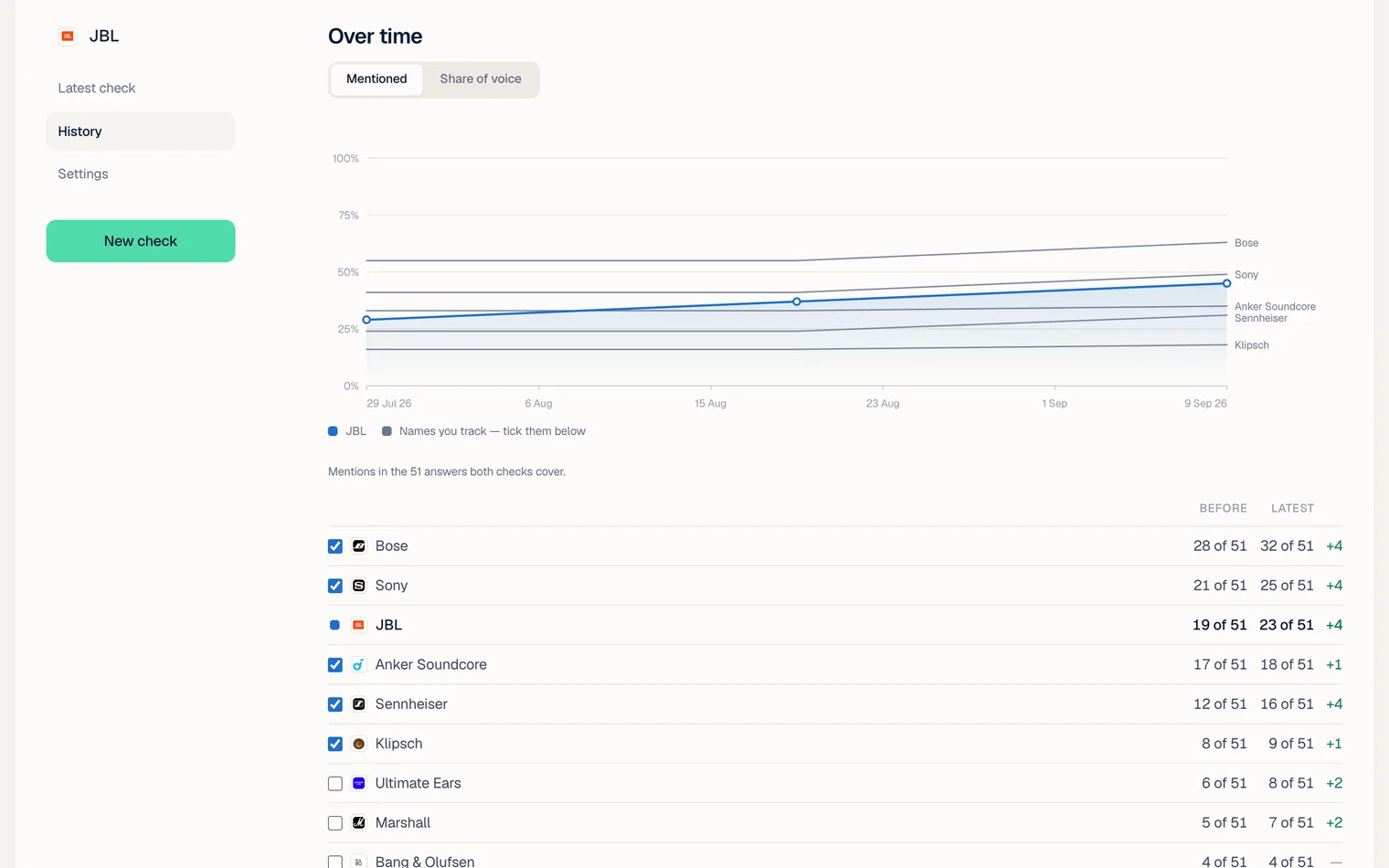Start a New check
Screen dimensions: 1389x868
(x=141, y=241)
